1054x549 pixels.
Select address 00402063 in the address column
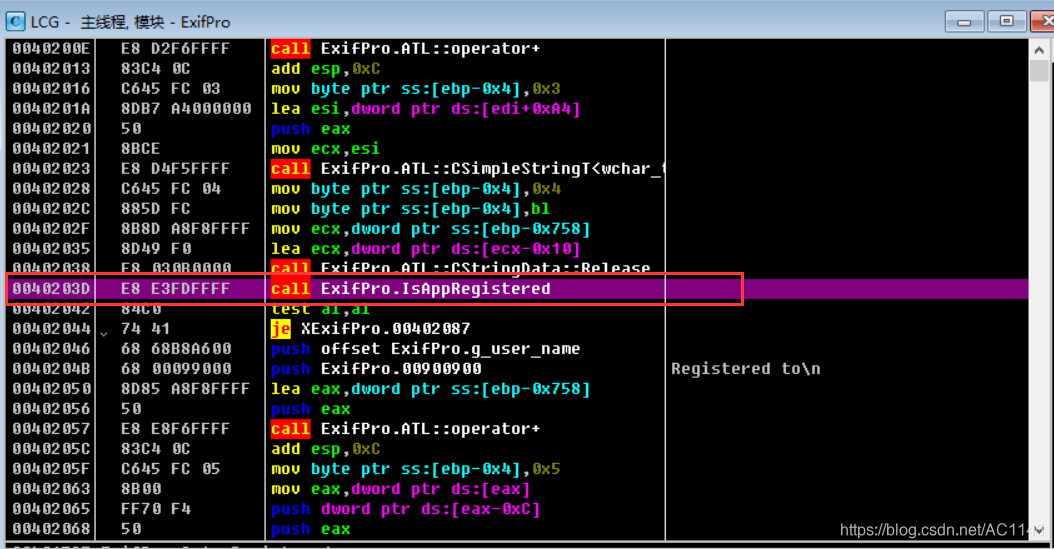[x=51, y=489]
